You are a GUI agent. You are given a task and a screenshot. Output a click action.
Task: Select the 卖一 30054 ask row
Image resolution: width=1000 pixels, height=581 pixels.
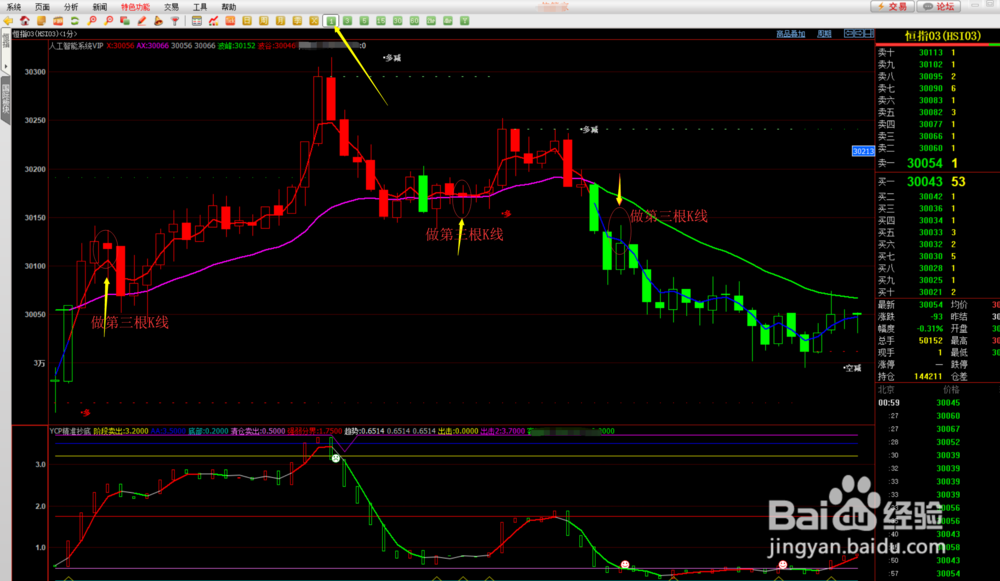[938, 163]
